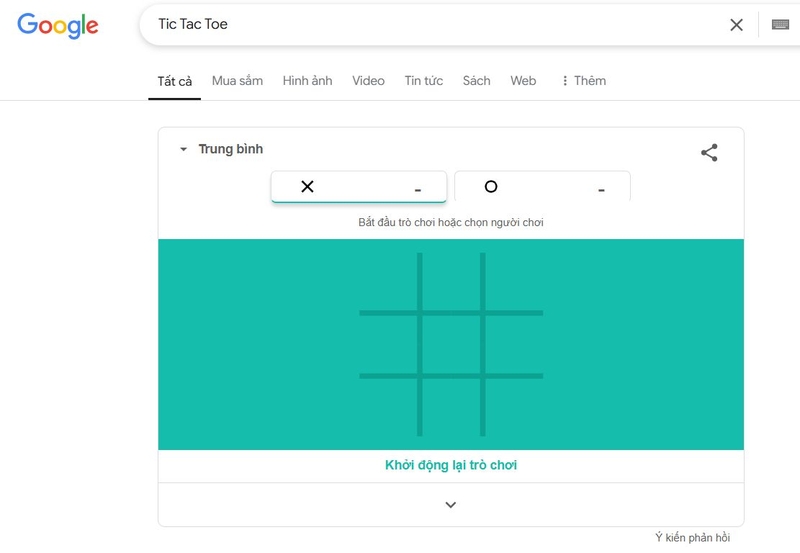
Task: Place a mark in the bottom-right cell
Action: pos(514,407)
